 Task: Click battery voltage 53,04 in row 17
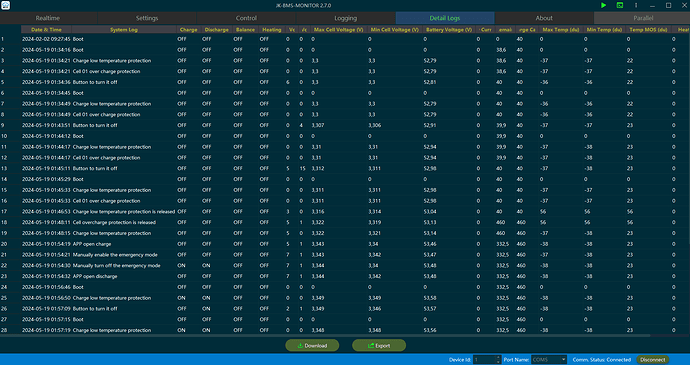tap(430, 212)
